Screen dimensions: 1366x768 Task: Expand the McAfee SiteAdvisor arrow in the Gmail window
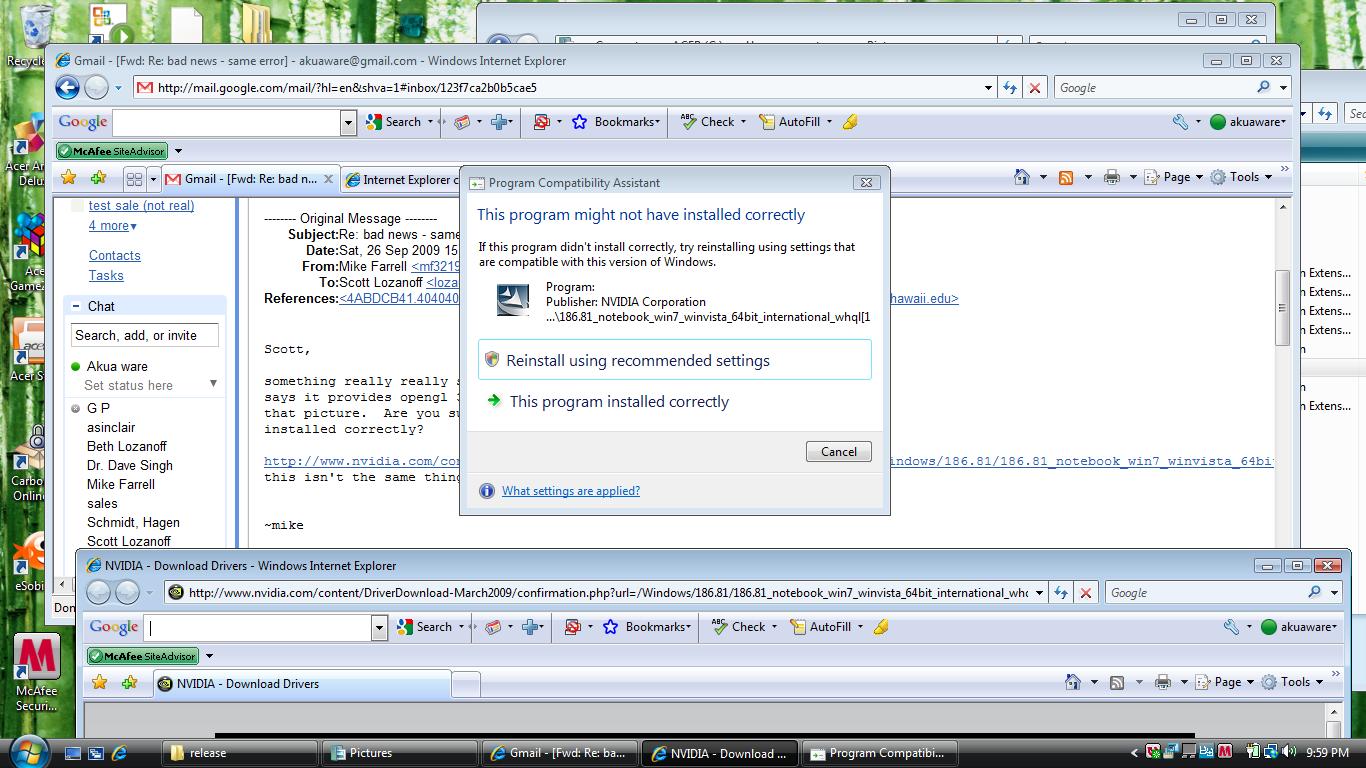click(178, 151)
